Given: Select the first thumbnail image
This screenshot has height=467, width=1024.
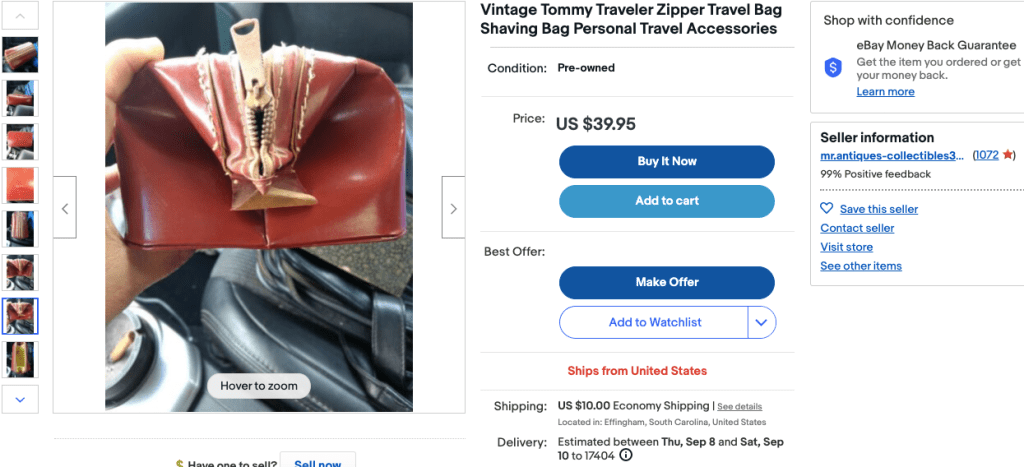Looking at the screenshot, I should (x=21, y=55).
